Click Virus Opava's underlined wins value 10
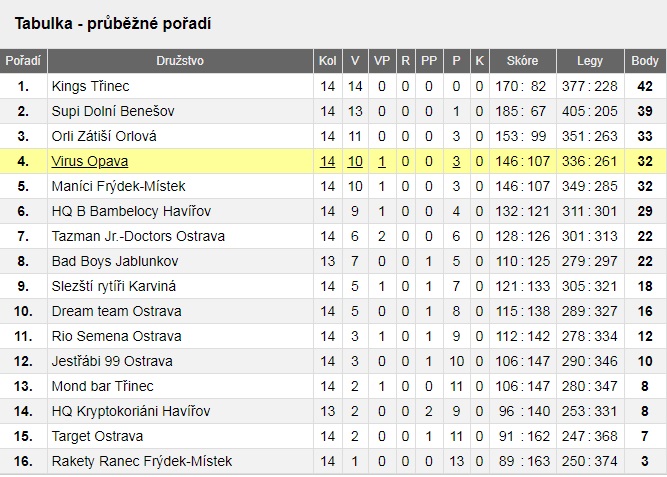 355,161
